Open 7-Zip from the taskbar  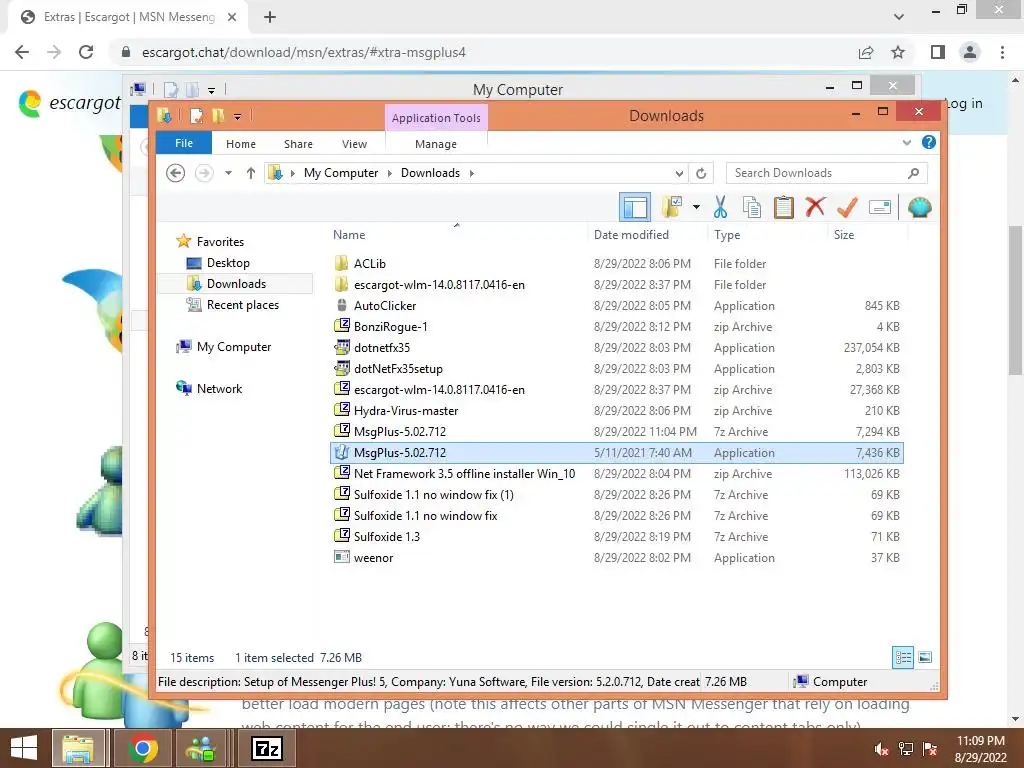(x=267, y=748)
